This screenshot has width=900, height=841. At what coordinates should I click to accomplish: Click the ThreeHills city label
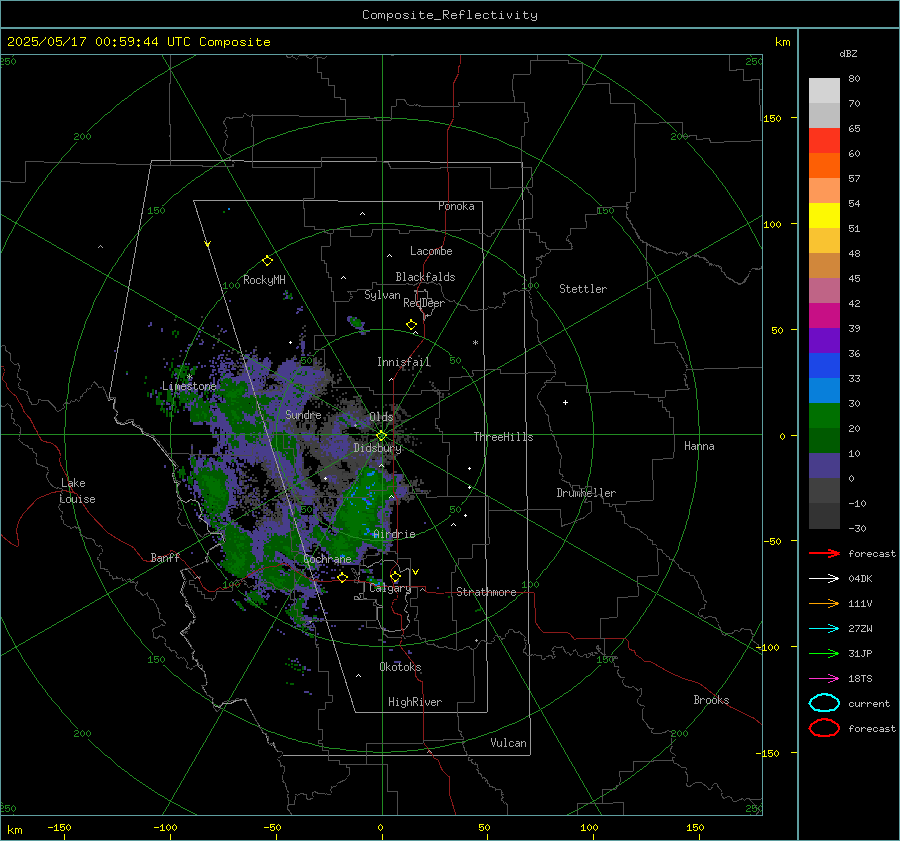503,437
